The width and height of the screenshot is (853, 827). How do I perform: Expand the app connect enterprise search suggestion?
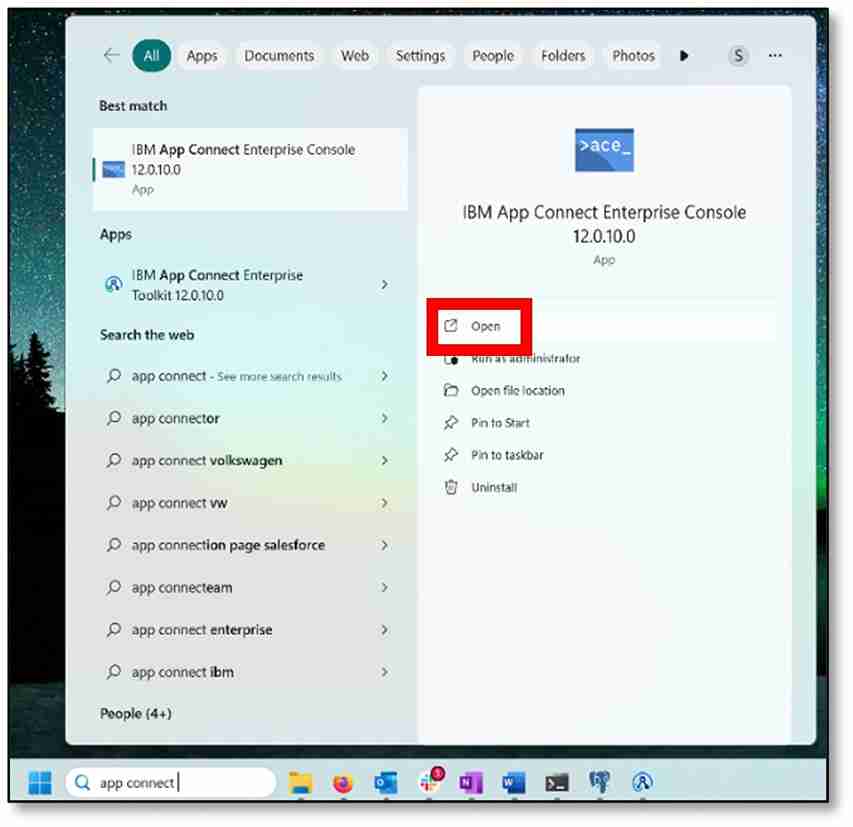pyautogui.click(x=383, y=629)
